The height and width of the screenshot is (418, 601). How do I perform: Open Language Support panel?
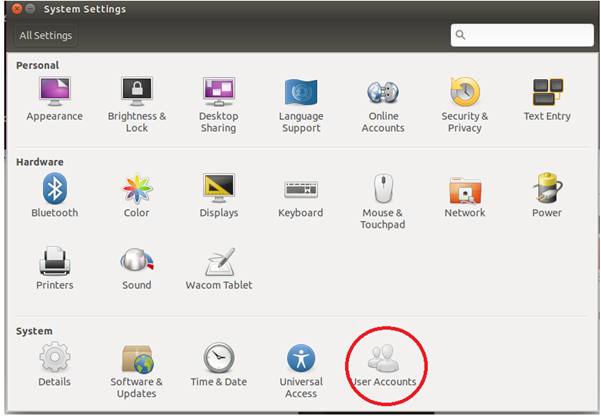(x=301, y=104)
